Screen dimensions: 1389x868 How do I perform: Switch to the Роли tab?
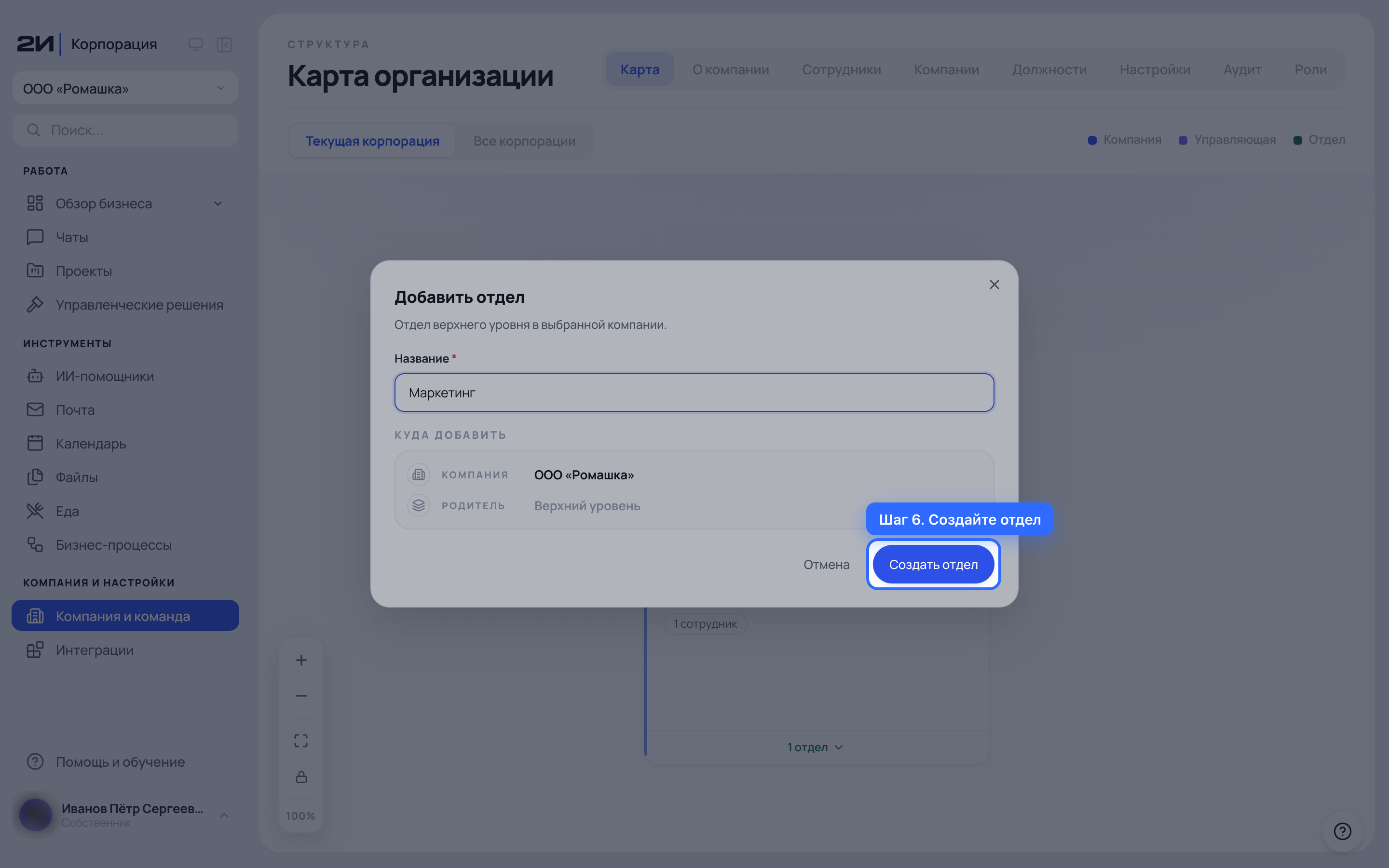[x=1310, y=69]
